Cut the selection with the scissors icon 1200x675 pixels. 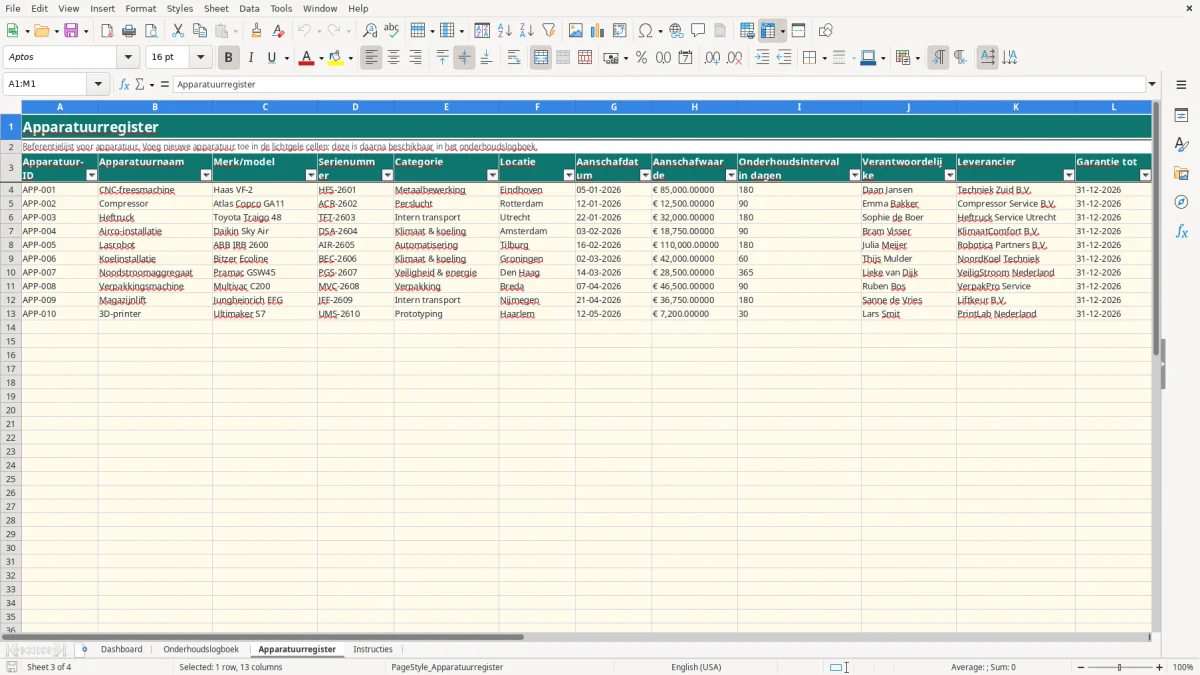[178, 31]
